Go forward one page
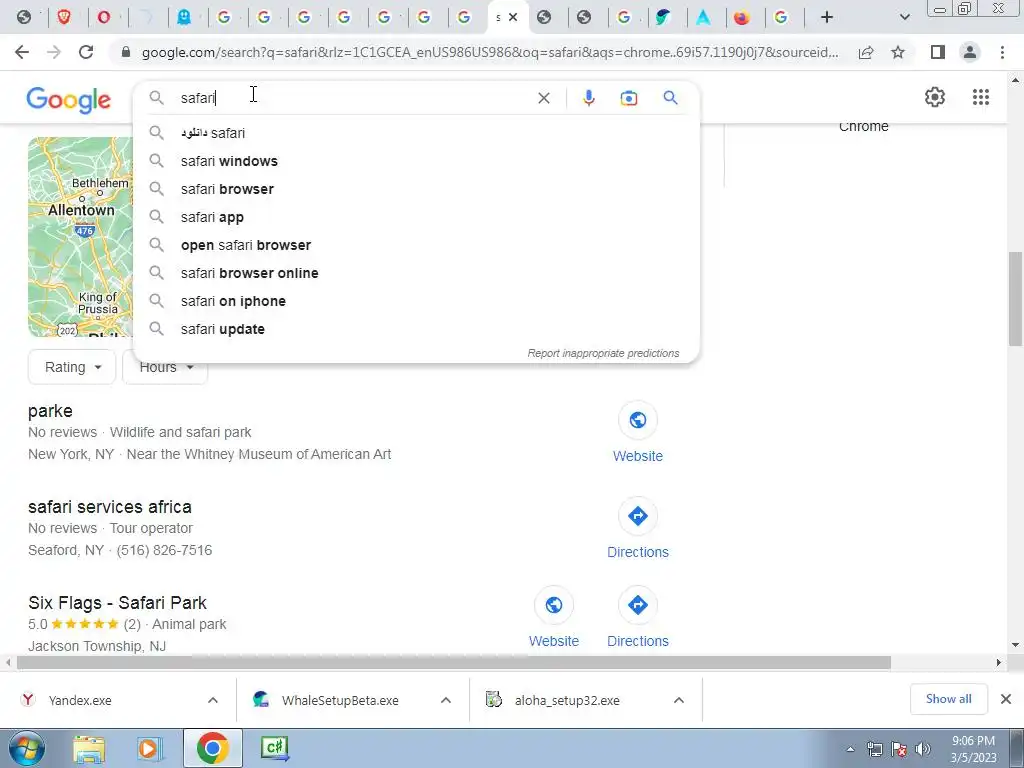The image size is (1024, 768). point(54,52)
